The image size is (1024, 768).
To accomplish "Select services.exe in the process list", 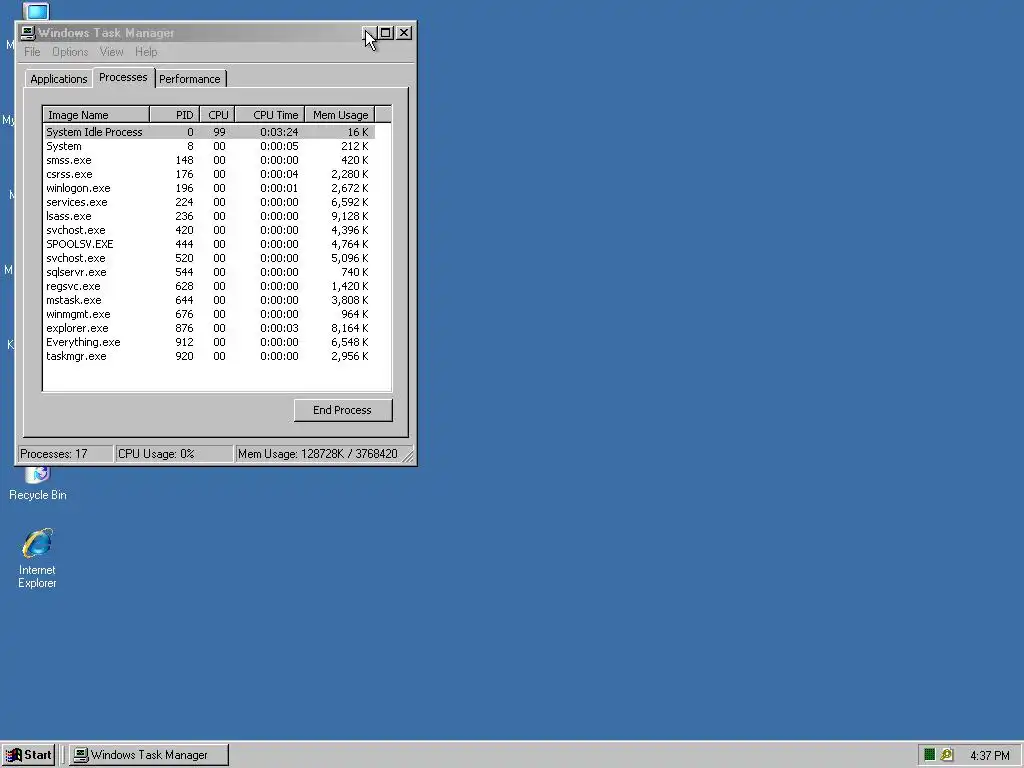I will 209,202.
